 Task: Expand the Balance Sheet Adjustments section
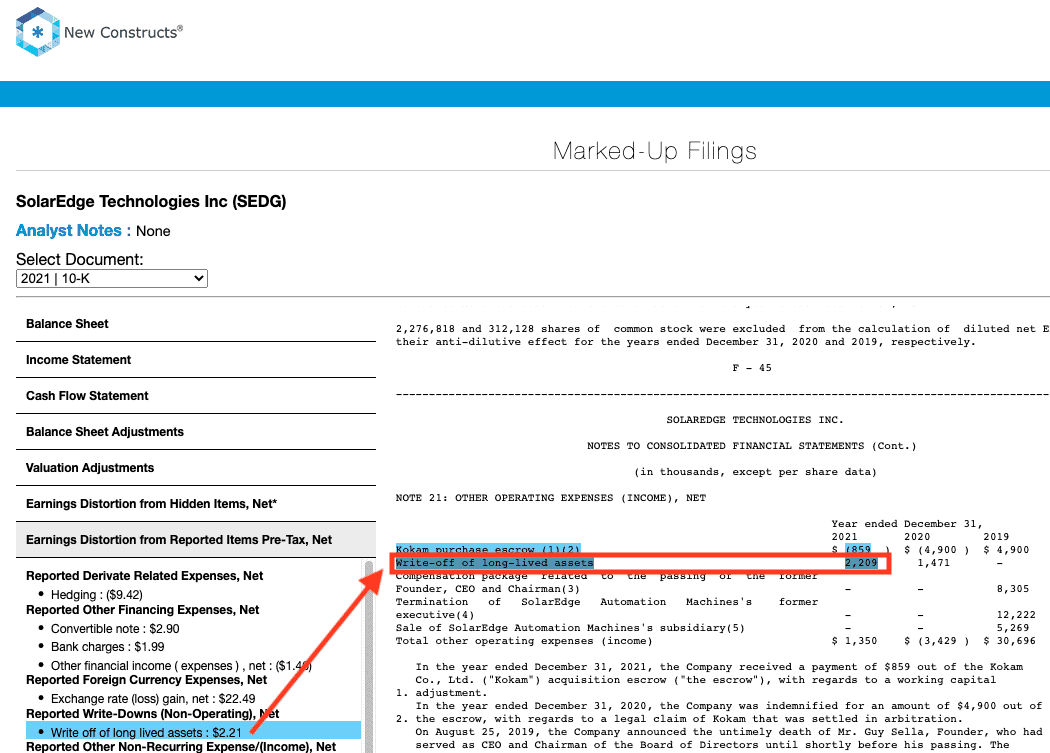(x=196, y=432)
